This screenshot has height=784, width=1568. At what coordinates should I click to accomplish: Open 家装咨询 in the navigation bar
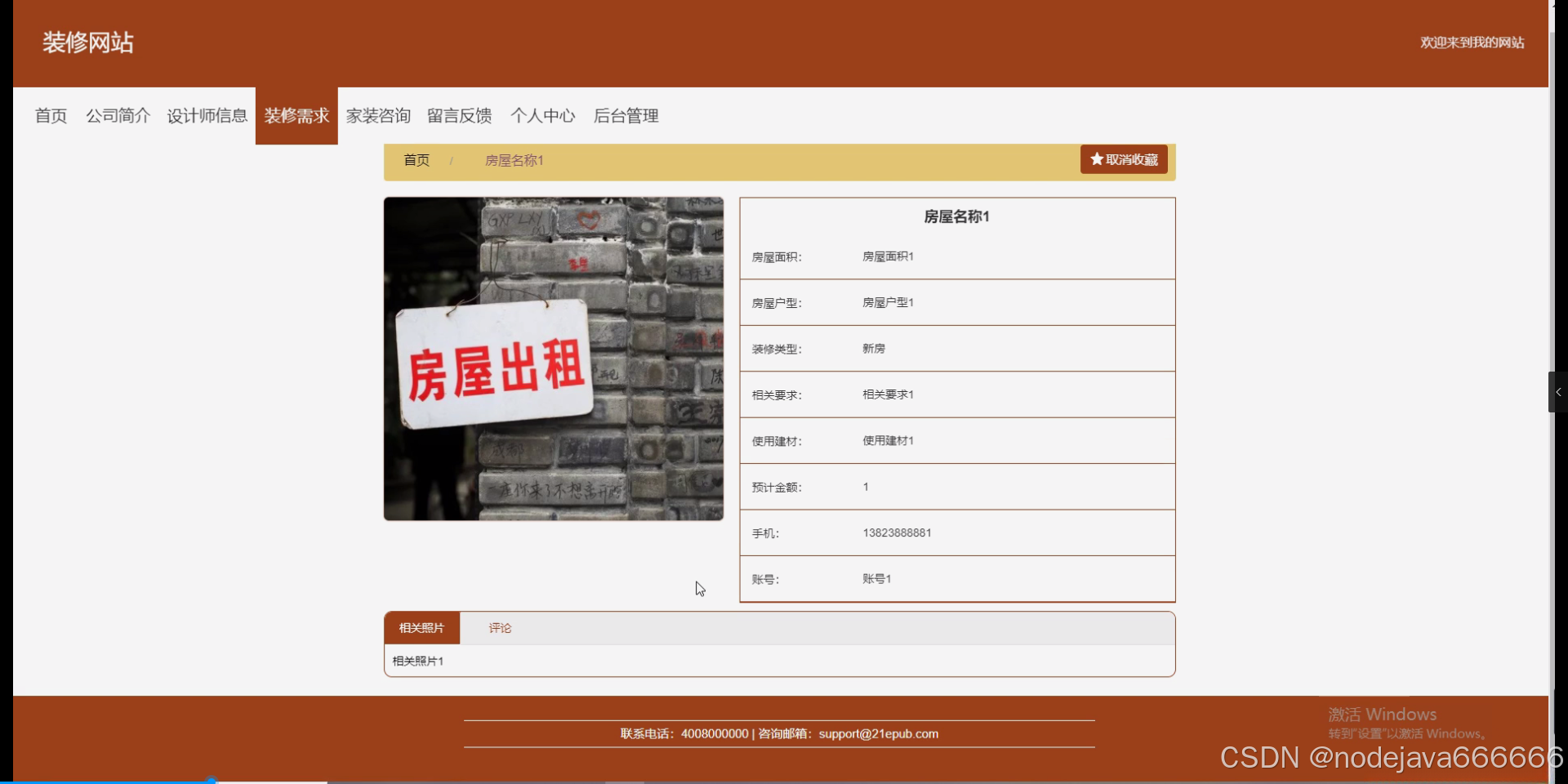(378, 116)
